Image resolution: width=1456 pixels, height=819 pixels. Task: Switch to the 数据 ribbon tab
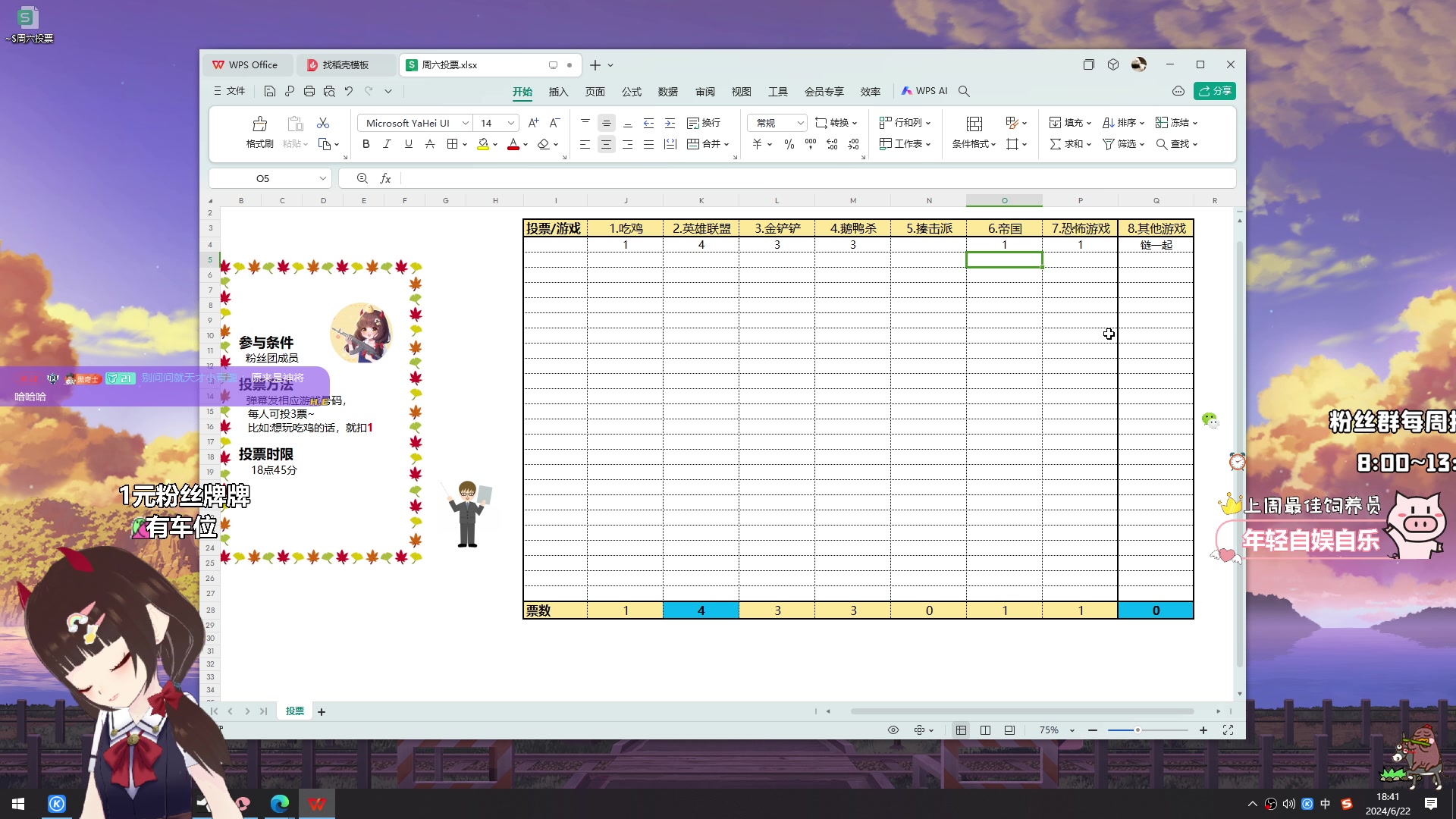point(668,92)
